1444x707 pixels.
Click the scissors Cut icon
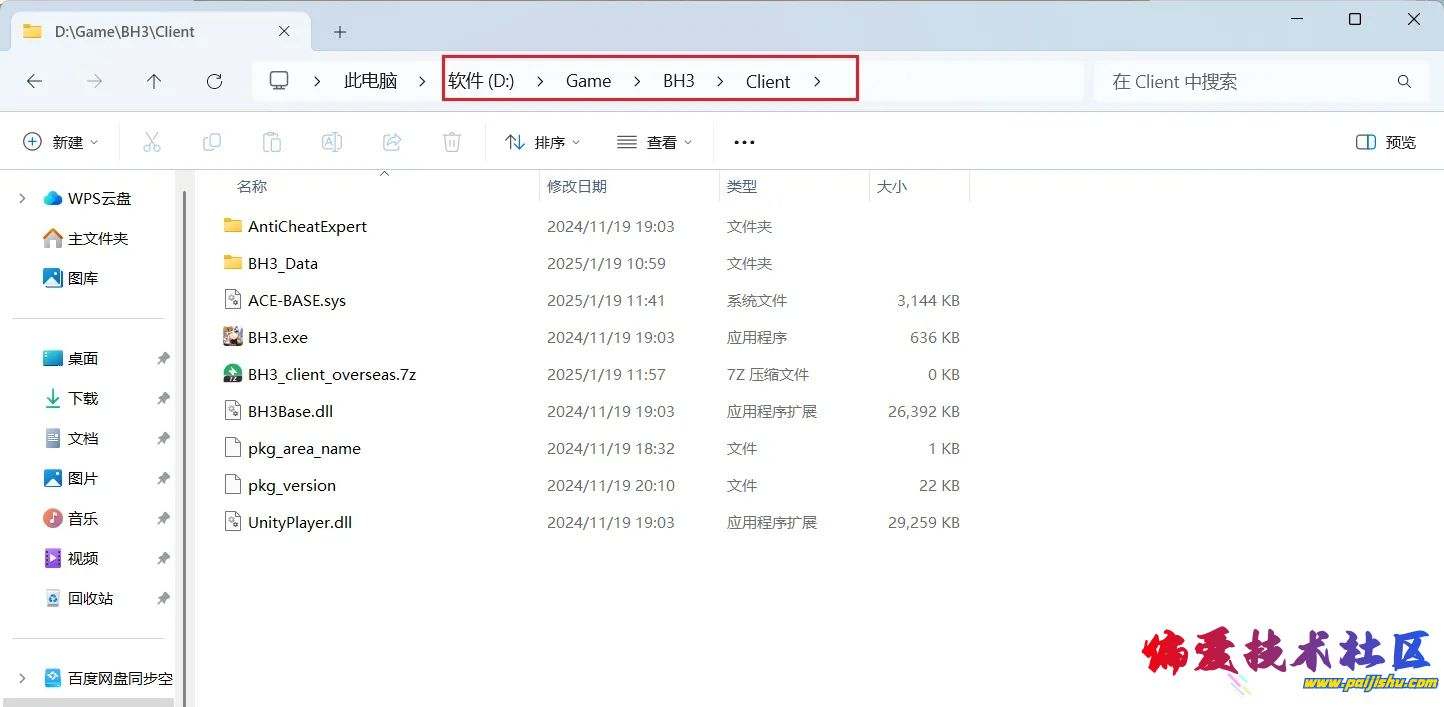[x=152, y=142]
